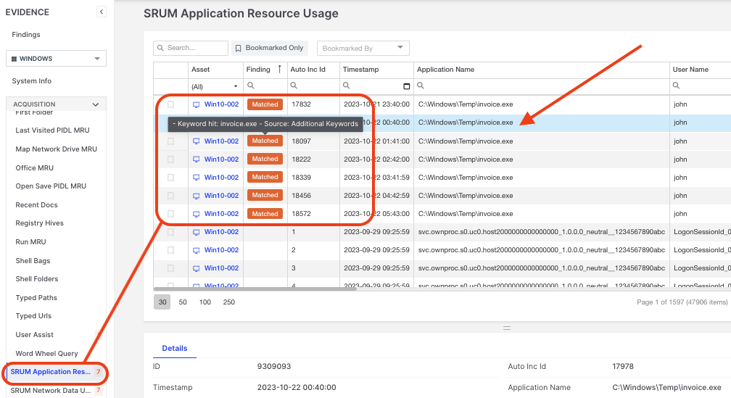
Task: Select Map Network Drive MRU
Action: (56, 149)
